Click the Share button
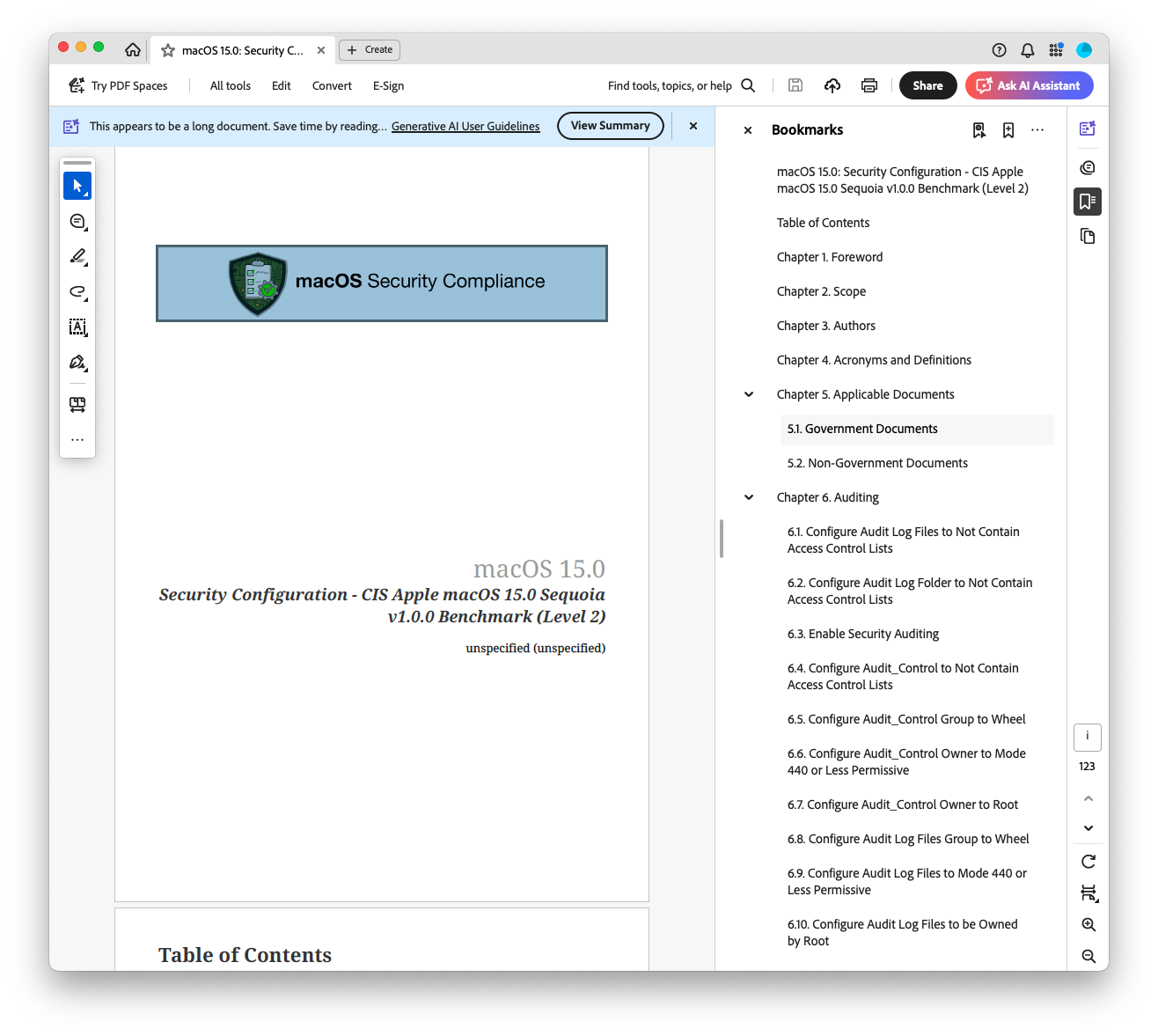 (x=927, y=85)
